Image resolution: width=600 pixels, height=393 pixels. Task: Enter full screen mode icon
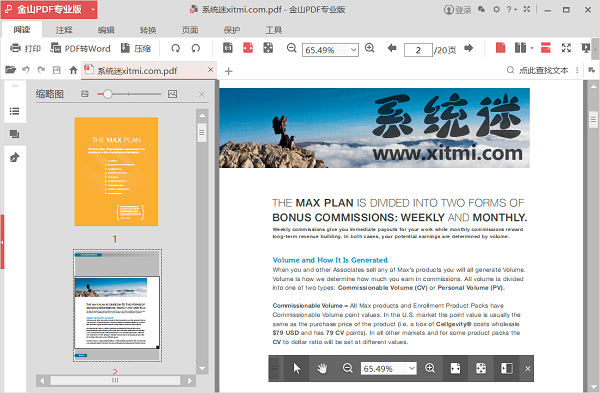click(x=566, y=48)
